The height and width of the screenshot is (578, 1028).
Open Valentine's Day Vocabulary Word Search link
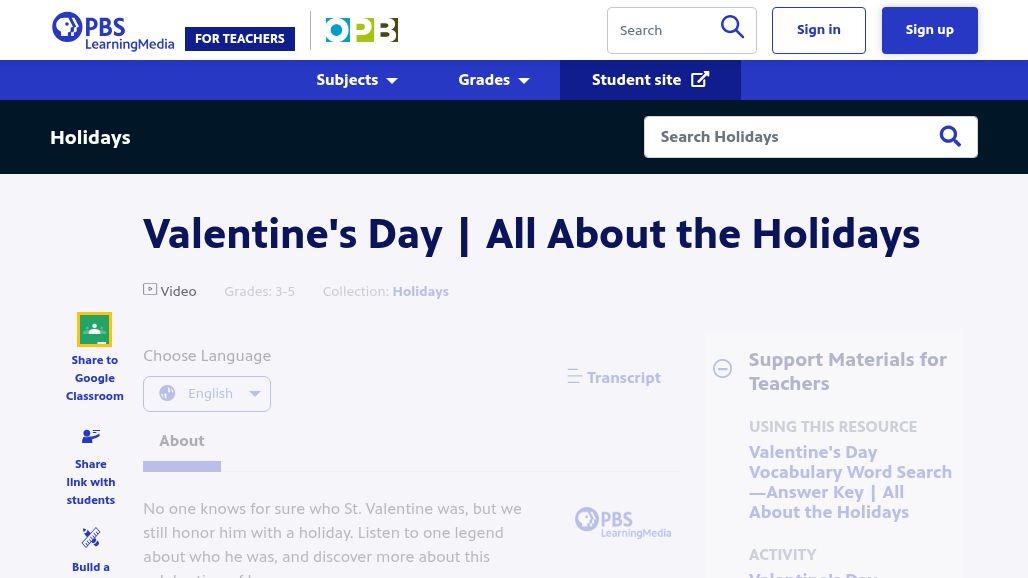point(850,482)
